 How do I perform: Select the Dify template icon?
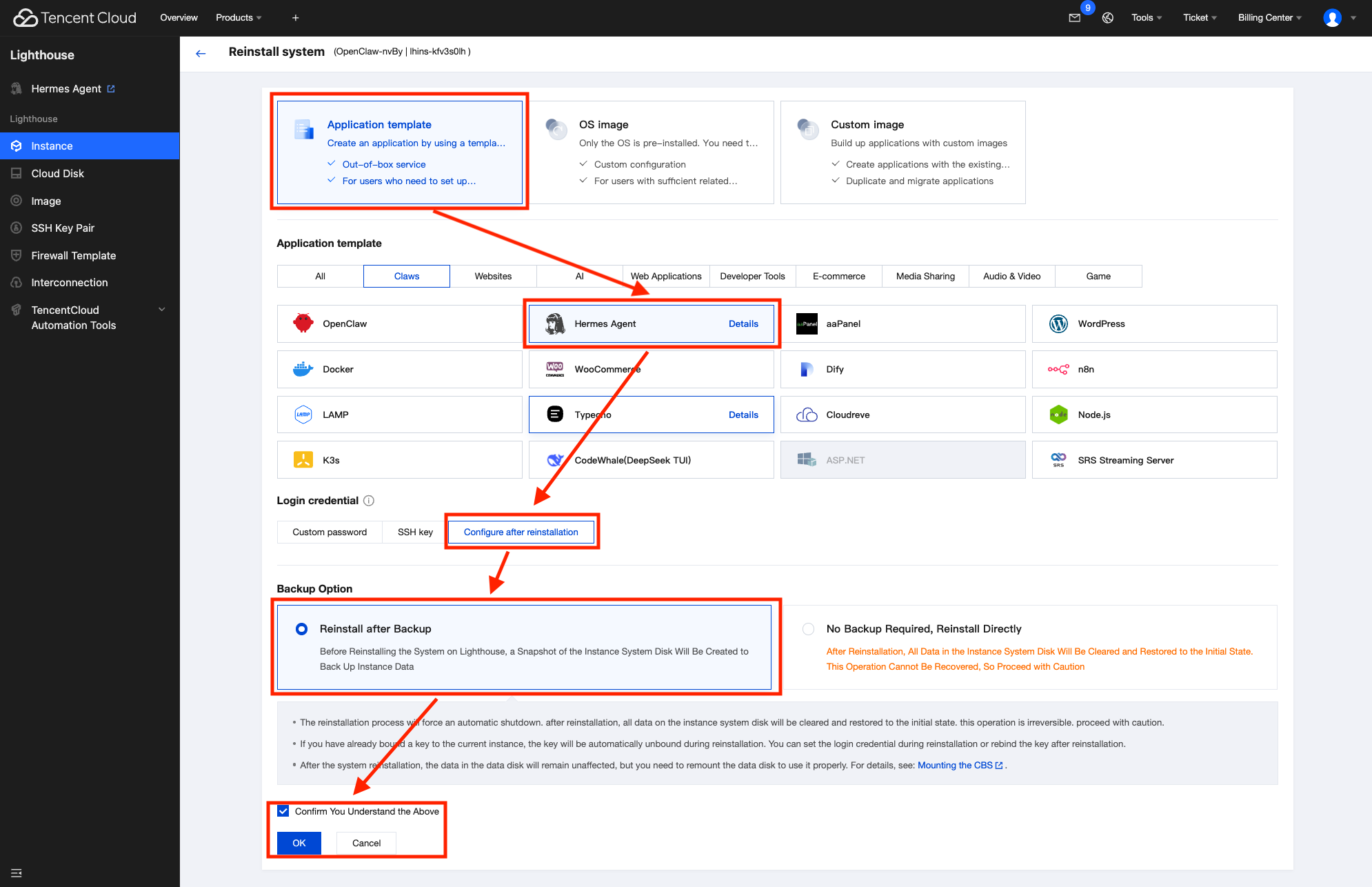click(x=807, y=369)
